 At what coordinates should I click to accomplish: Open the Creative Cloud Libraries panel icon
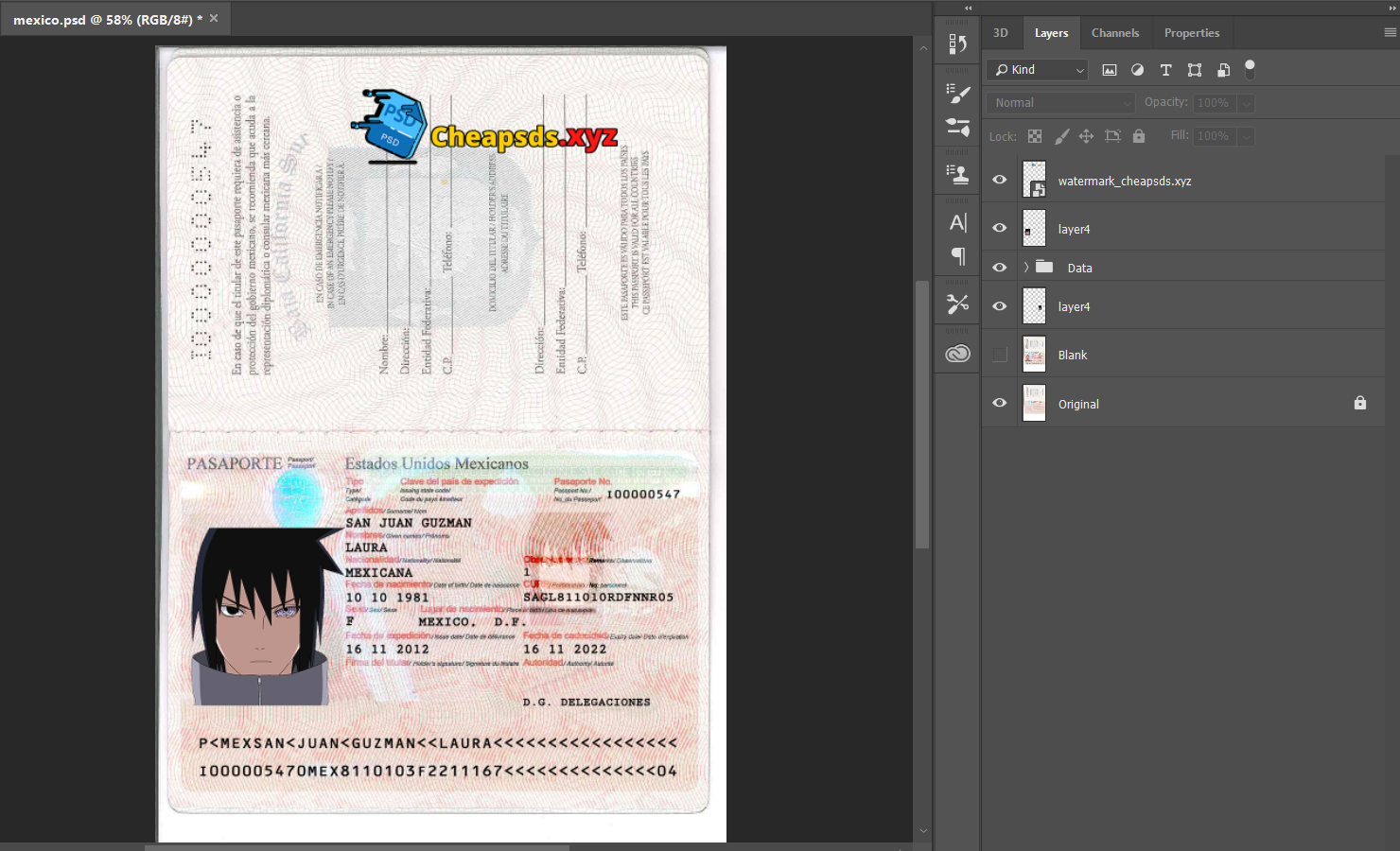point(957,354)
